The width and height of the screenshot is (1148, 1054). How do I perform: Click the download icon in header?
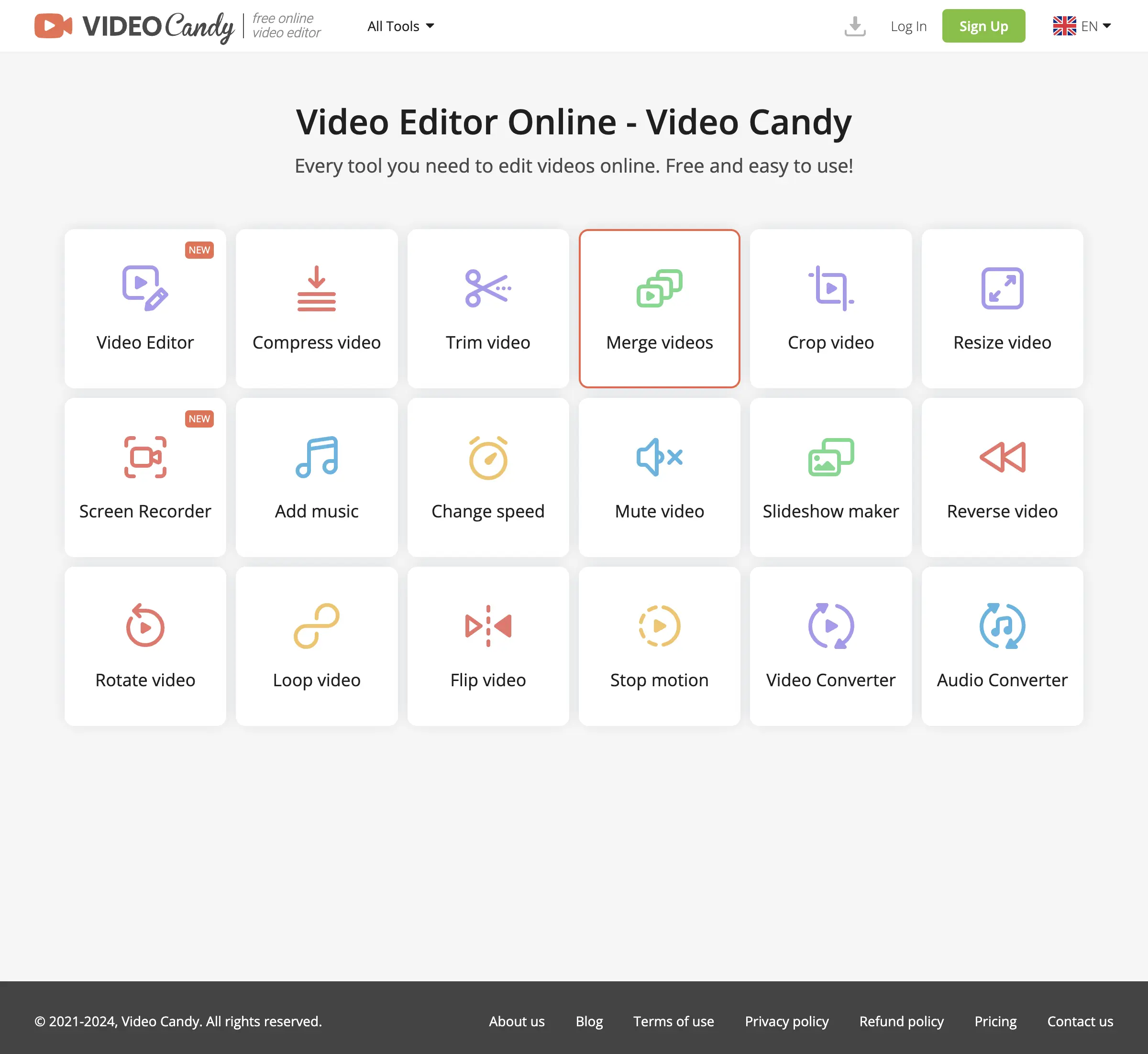pyautogui.click(x=855, y=26)
